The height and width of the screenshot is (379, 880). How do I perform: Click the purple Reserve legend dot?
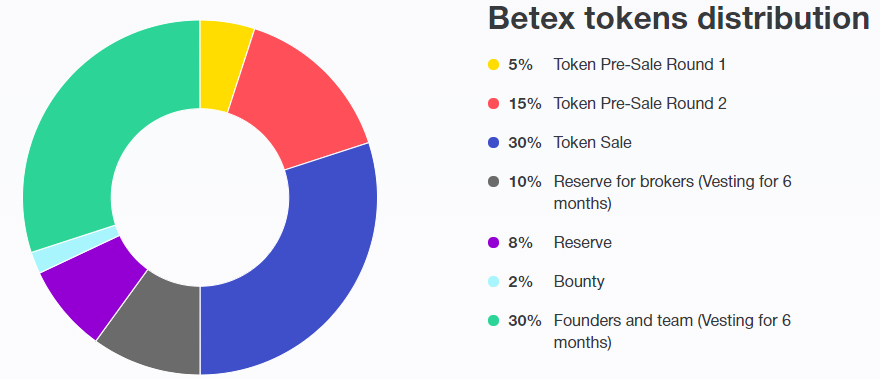coord(493,243)
